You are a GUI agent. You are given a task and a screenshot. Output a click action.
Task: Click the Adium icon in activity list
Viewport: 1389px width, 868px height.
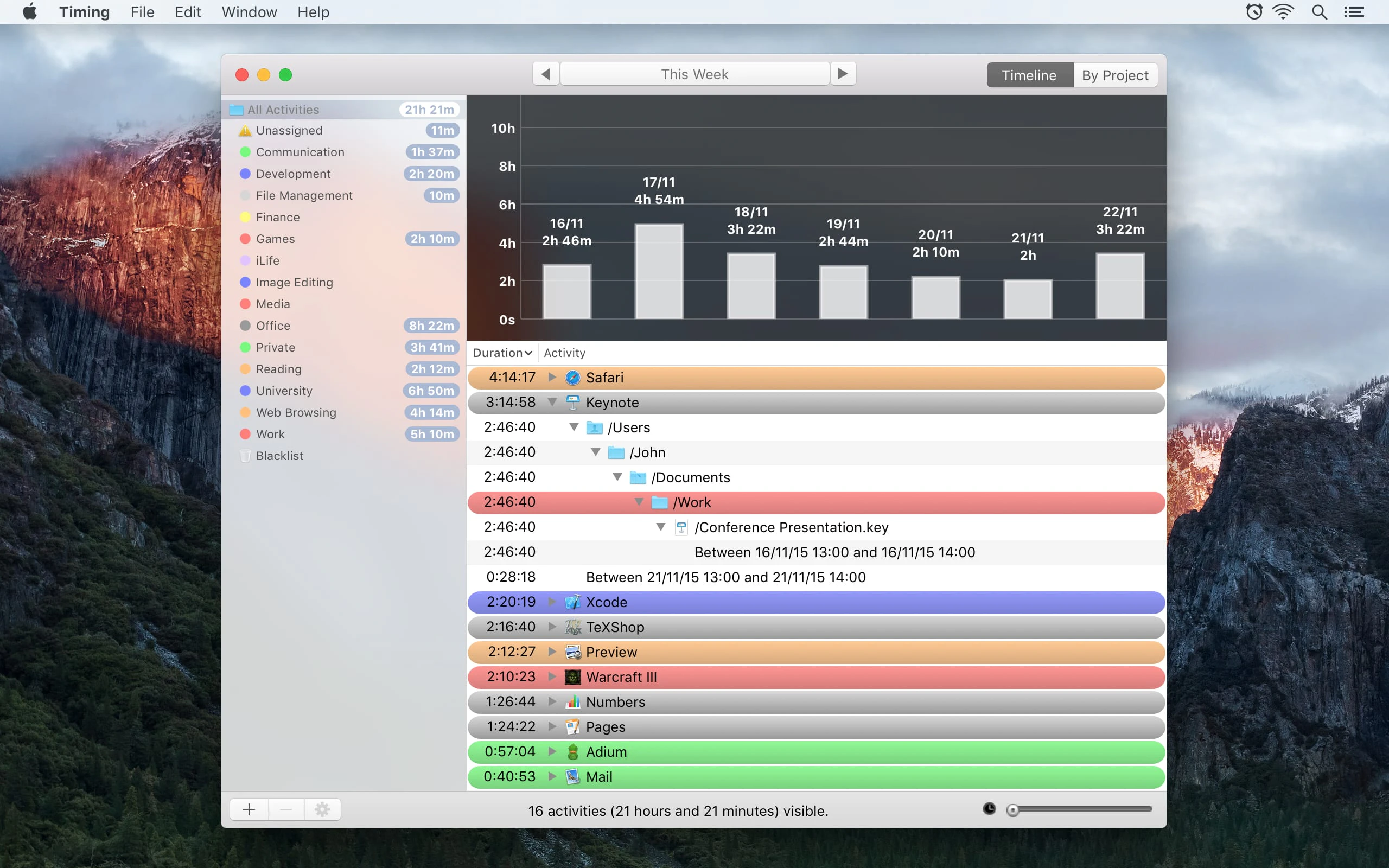pyautogui.click(x=572, y=751)
